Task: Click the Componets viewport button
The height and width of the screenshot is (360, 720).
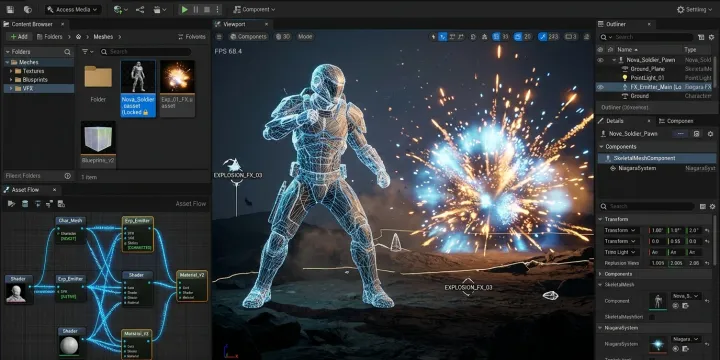Action: (x=248, y=37)
